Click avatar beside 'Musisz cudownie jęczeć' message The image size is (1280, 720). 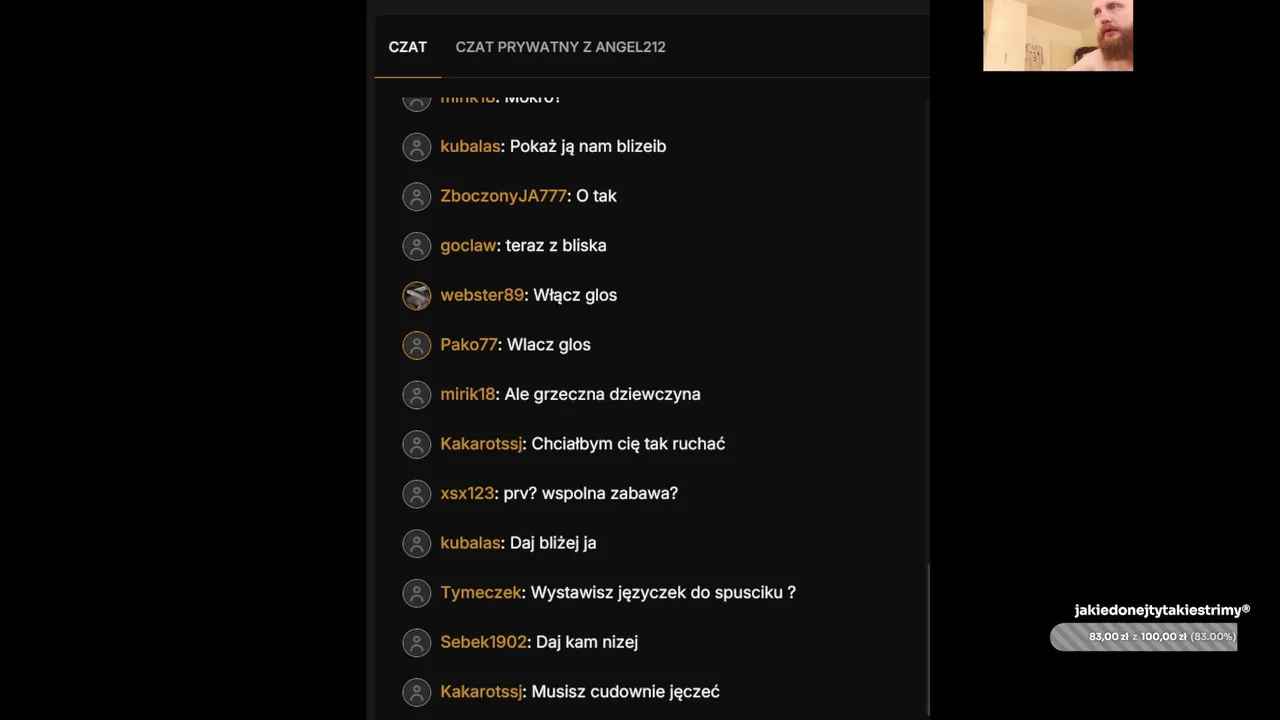coord(416,692)
